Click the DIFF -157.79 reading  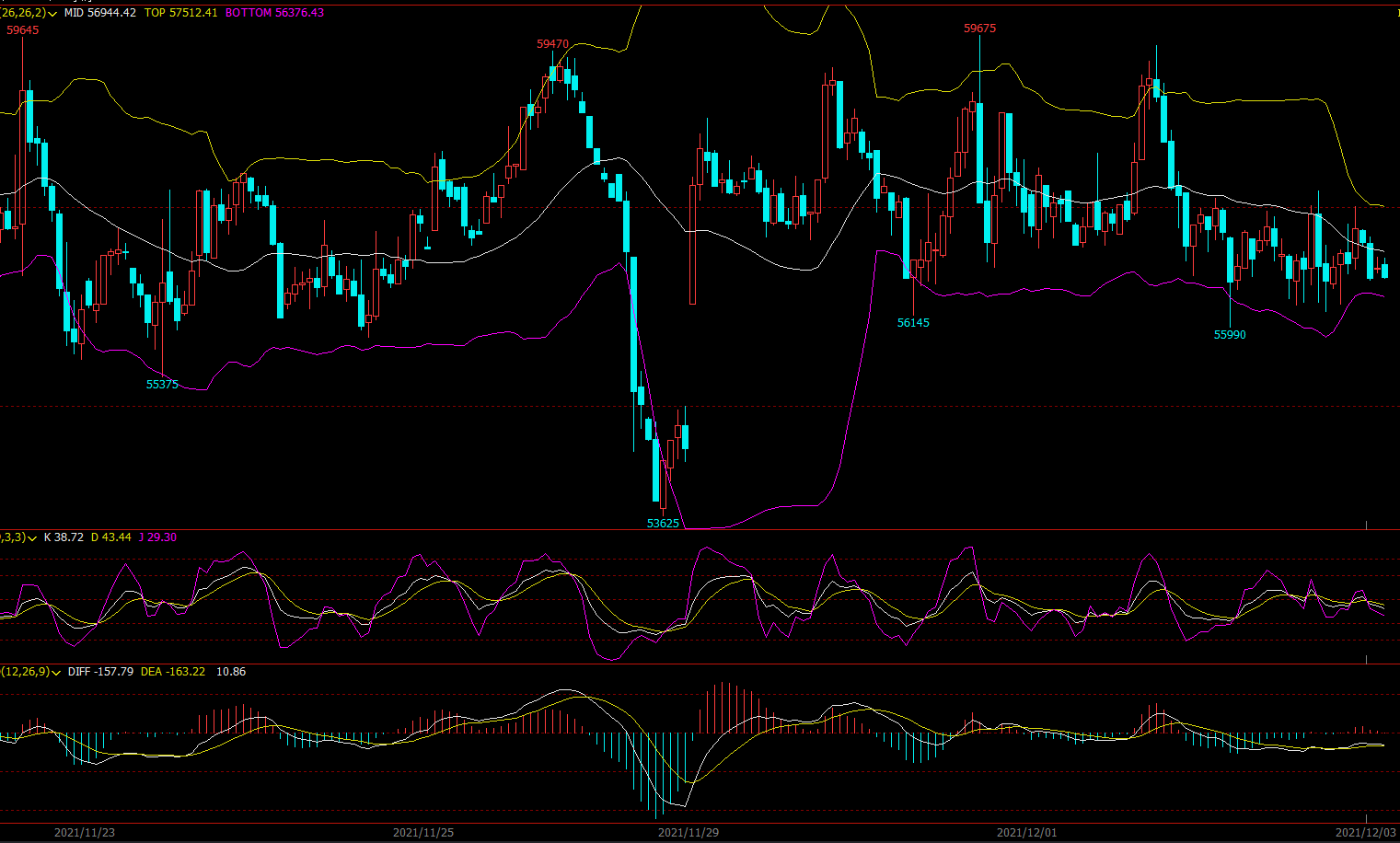click(x=101, y=672)
